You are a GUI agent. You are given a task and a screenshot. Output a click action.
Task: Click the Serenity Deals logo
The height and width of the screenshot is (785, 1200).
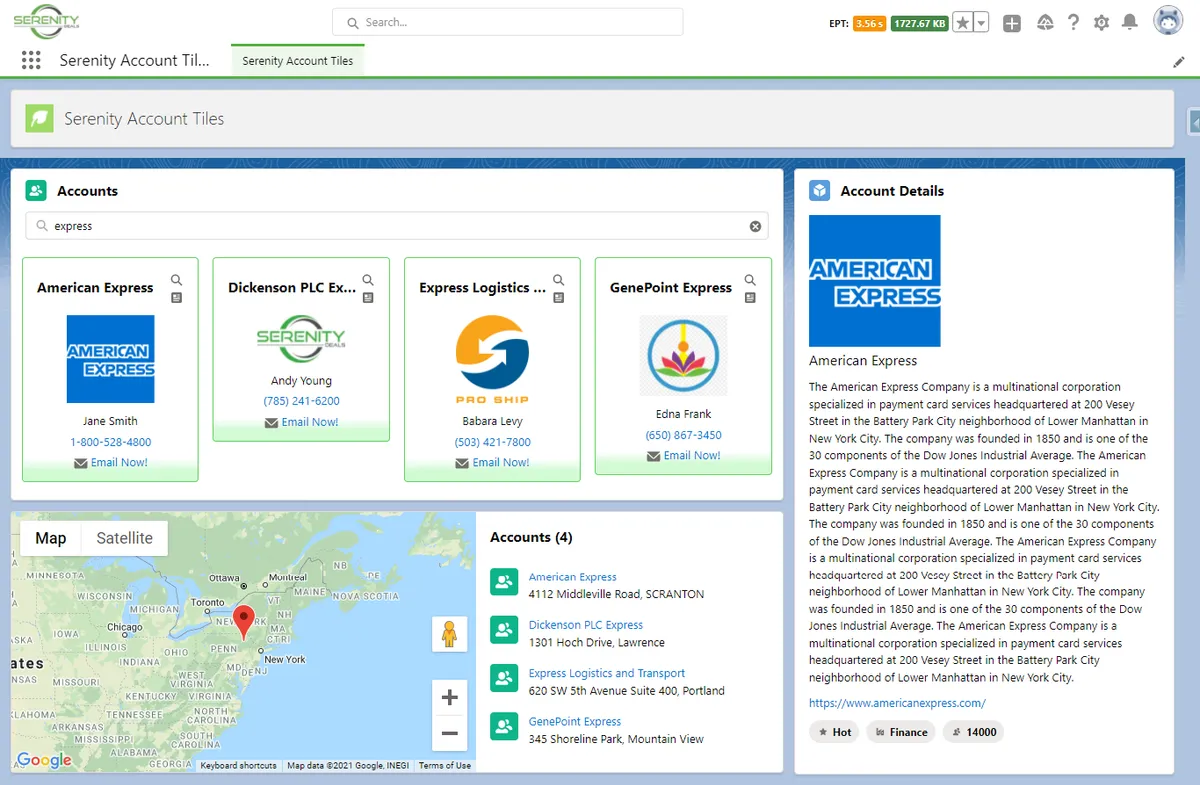[x=47, y=21]
